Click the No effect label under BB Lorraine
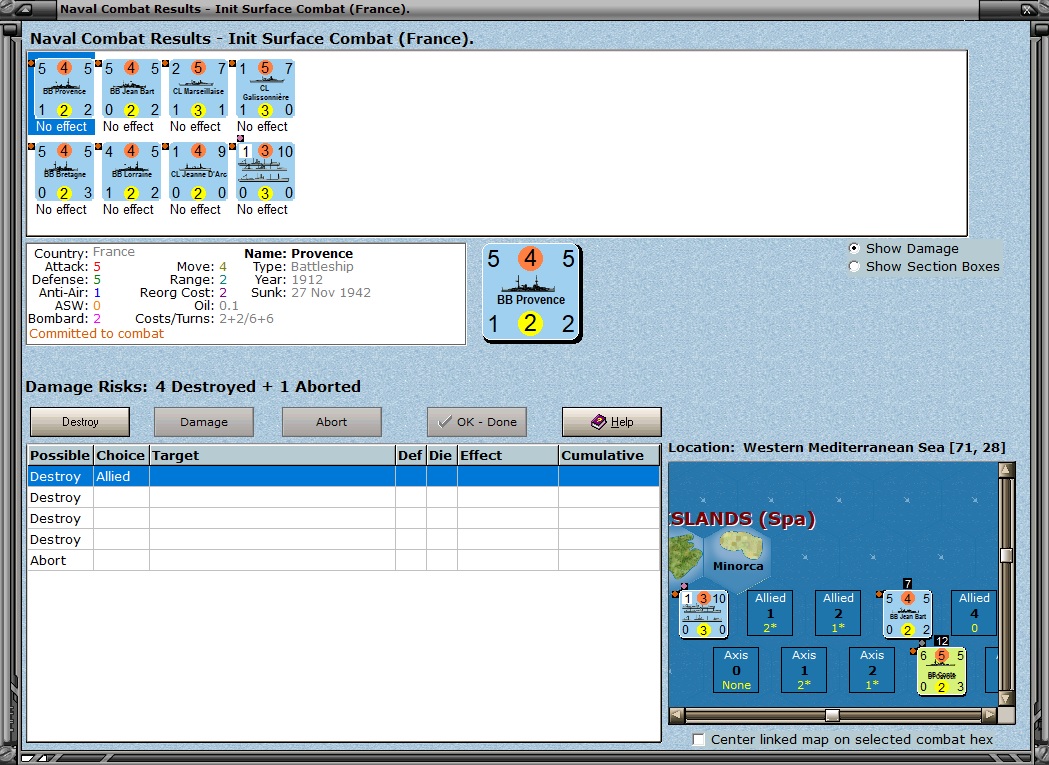 pos(128,209)
